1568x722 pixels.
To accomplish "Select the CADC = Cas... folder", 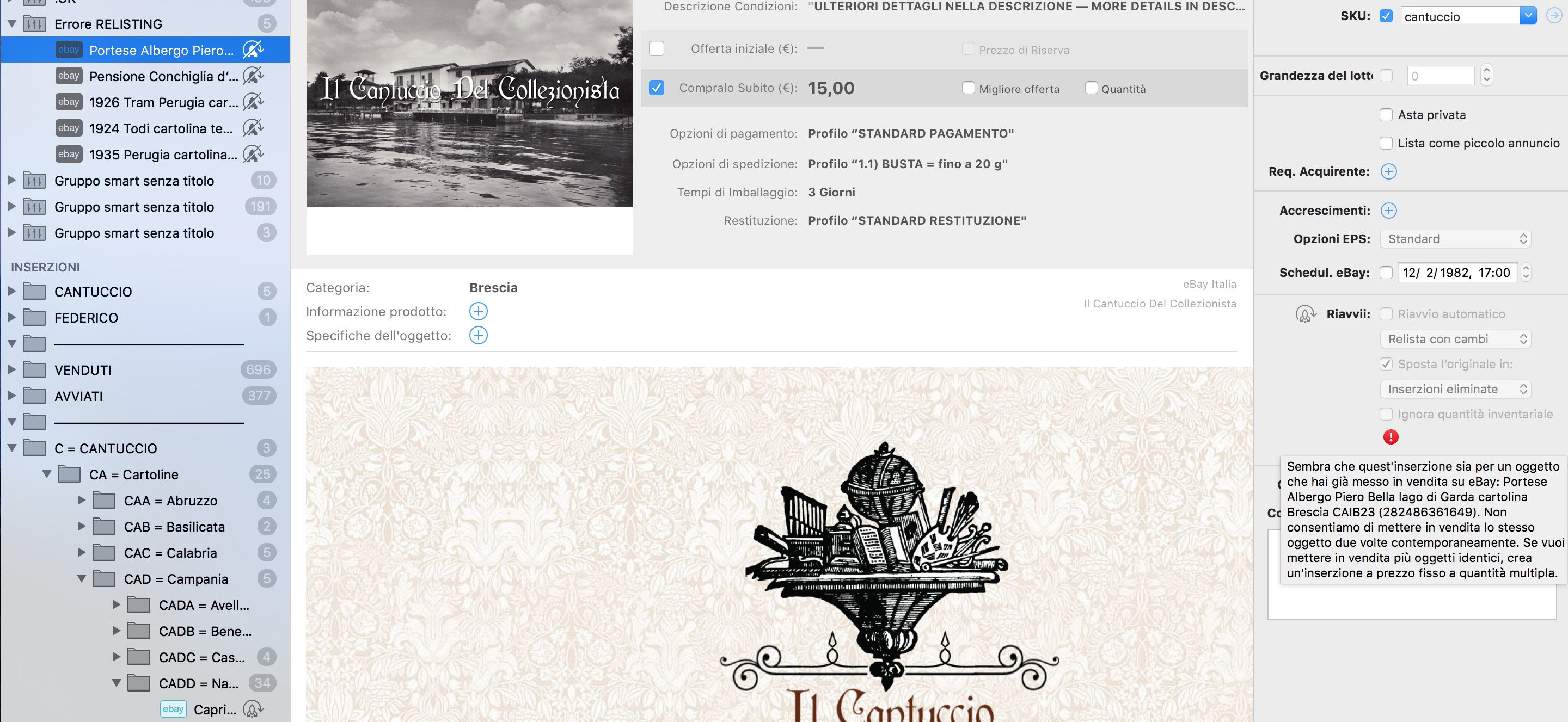I will pos(201,657).
